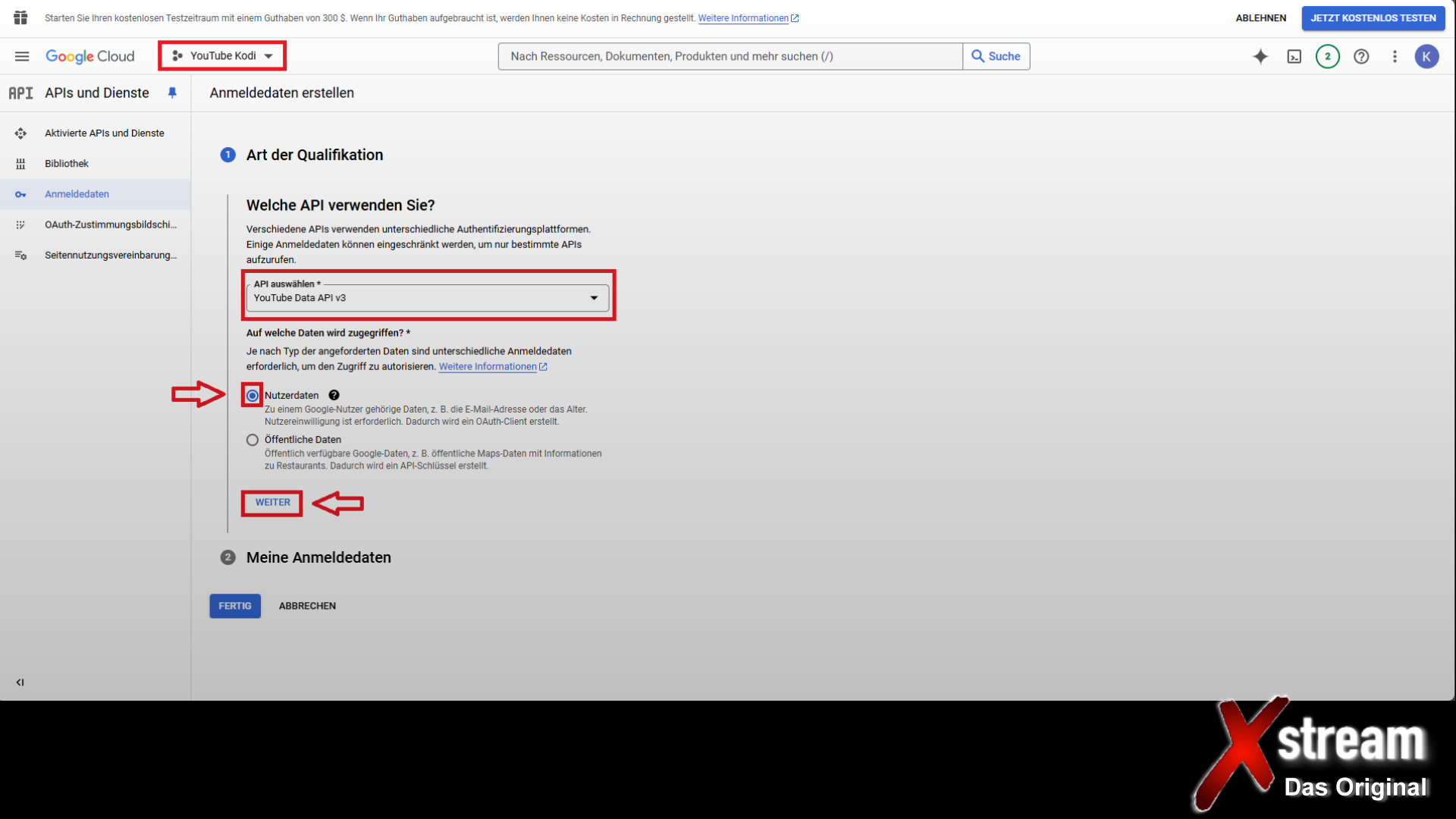The height and width of the screenshot is (819, 1456).
Task: Open Bibliothek in the sidebar
Action: click(x=67, y=164)
